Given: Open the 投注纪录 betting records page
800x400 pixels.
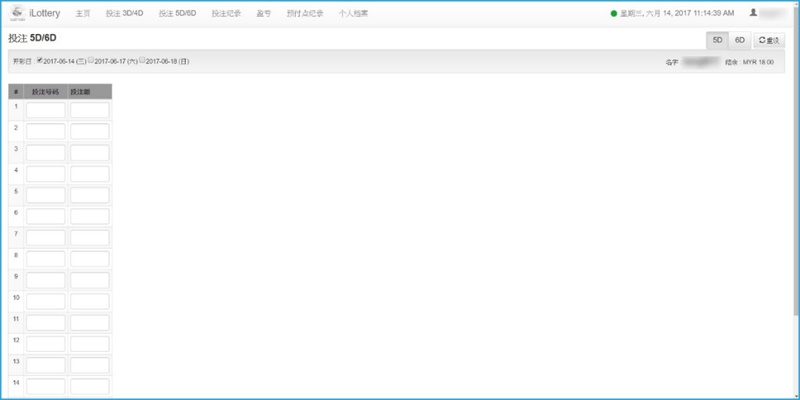Looking at the screenshot, I should 226,14.
